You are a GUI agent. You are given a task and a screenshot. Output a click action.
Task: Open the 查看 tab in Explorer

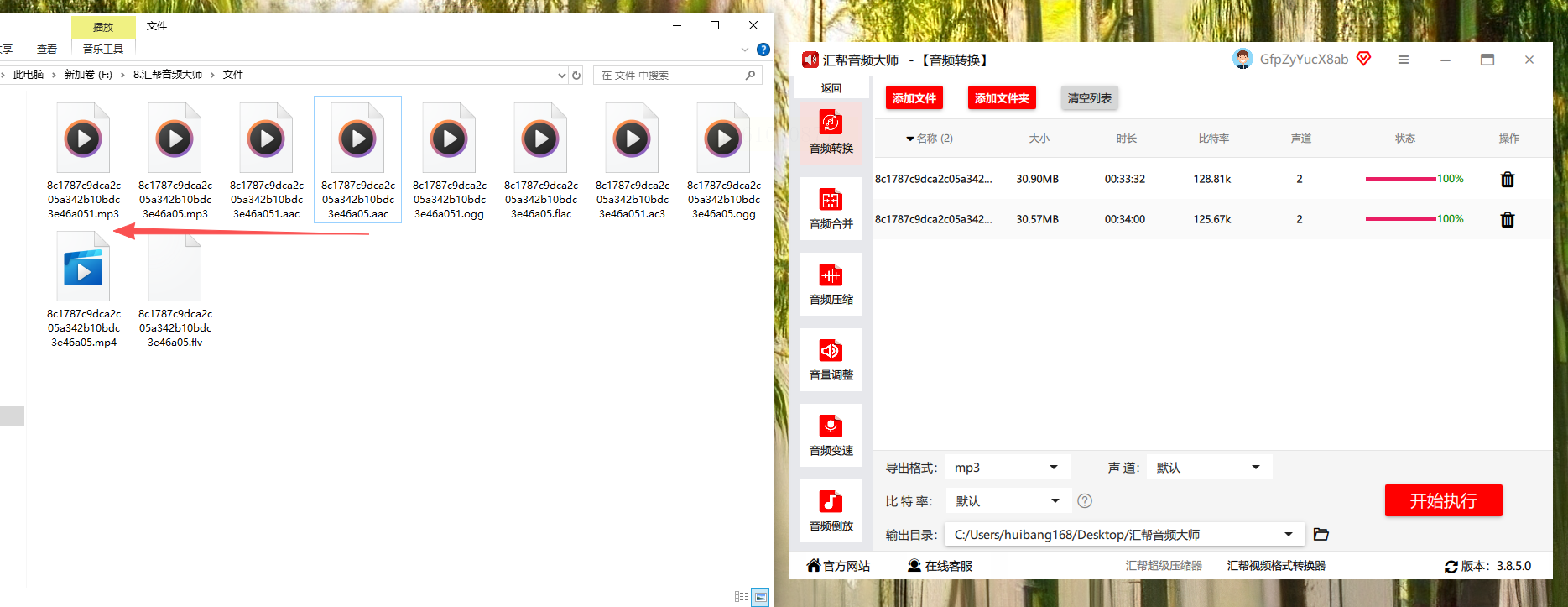[47, 50]
